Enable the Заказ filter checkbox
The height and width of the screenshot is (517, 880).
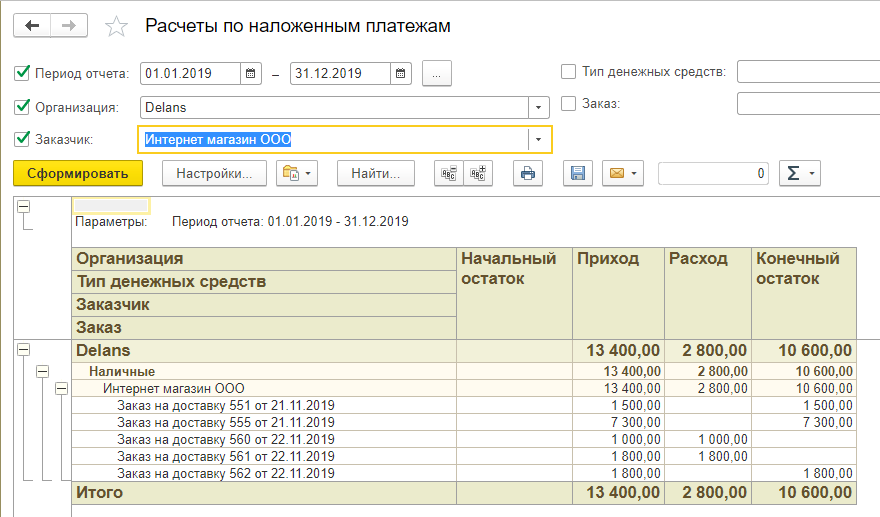click(x=569, y=104)
